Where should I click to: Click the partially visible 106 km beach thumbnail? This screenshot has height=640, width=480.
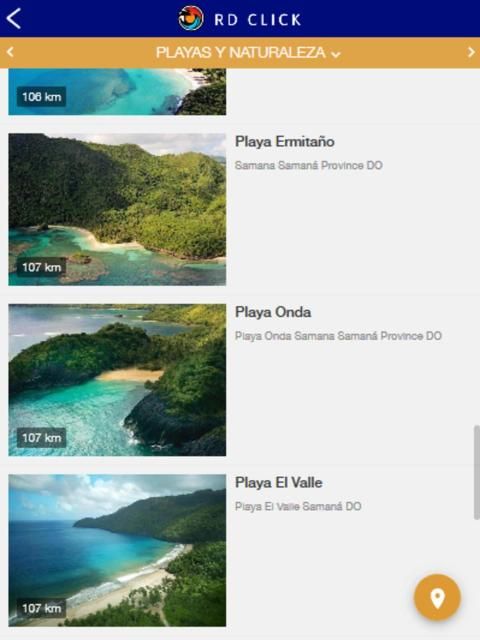pyautogui.click(x=117, y=92)
